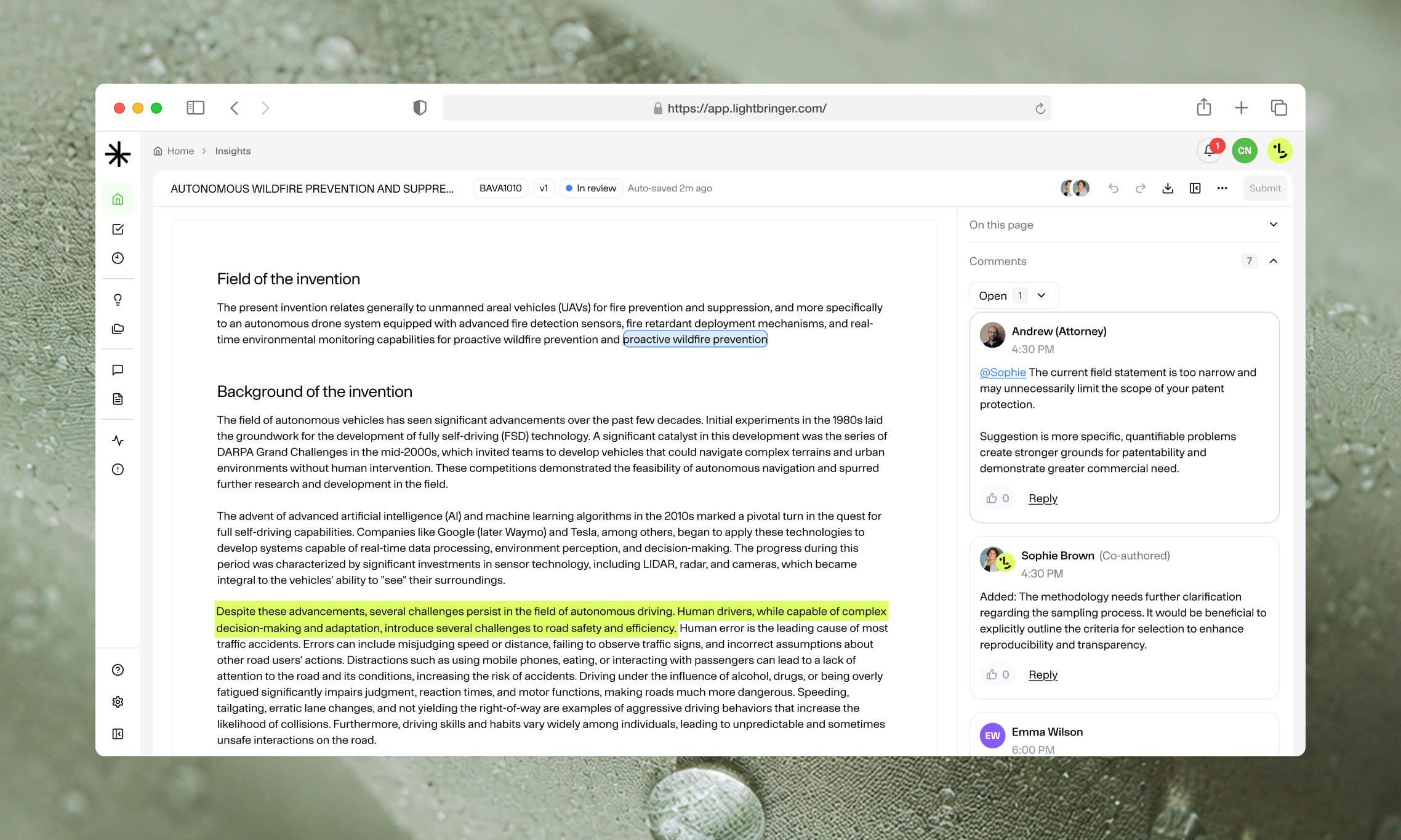Open the lightbulb ideas icon in sidebar

pyautogui.click(x=118, y=300)
